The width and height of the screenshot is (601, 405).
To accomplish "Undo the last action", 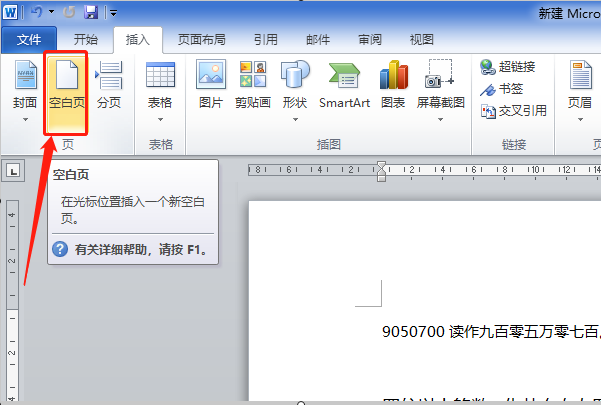I will coord(36,12).
